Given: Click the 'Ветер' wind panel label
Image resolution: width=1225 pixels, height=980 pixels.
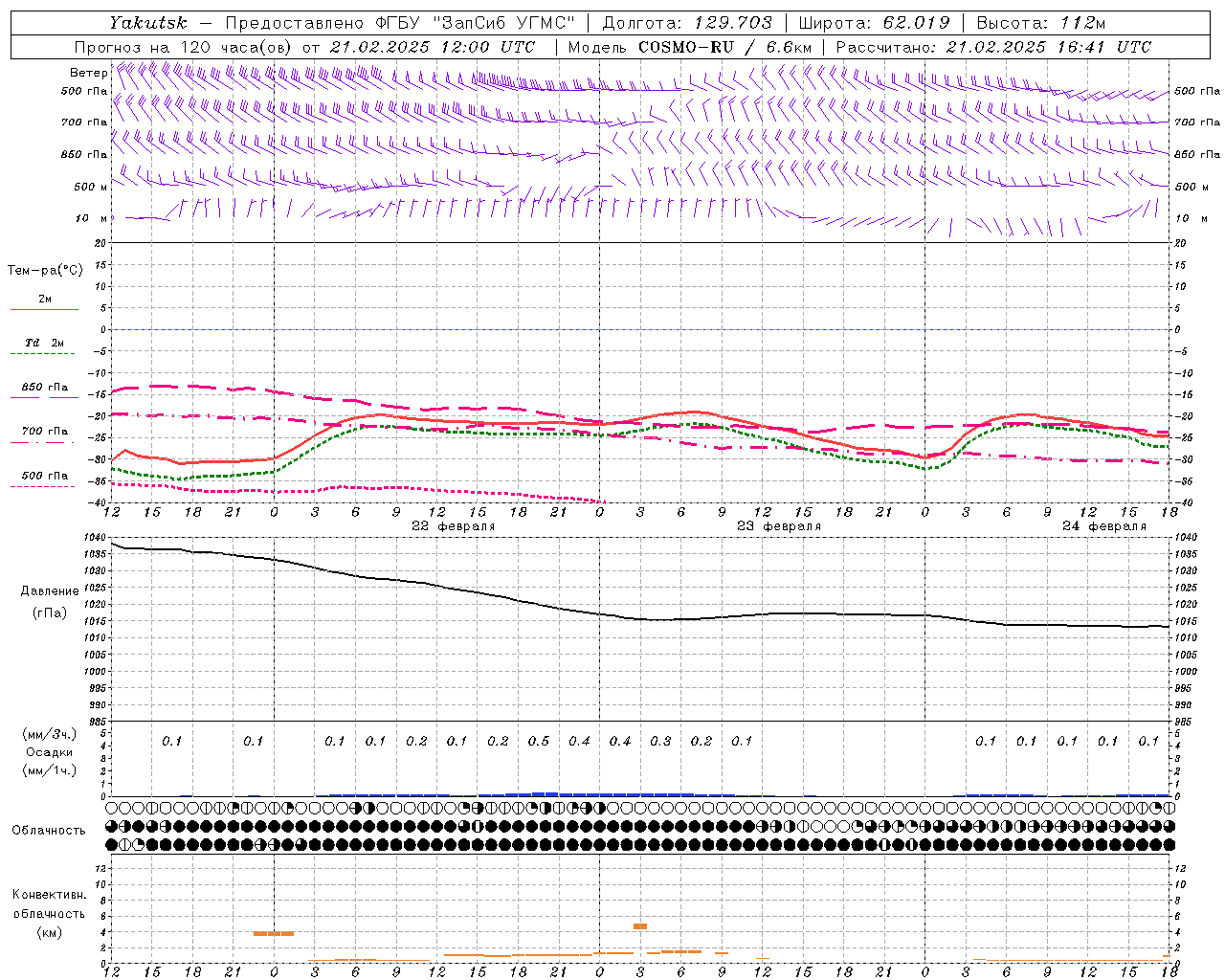Looking at the screenshot, I should [88, 73].
